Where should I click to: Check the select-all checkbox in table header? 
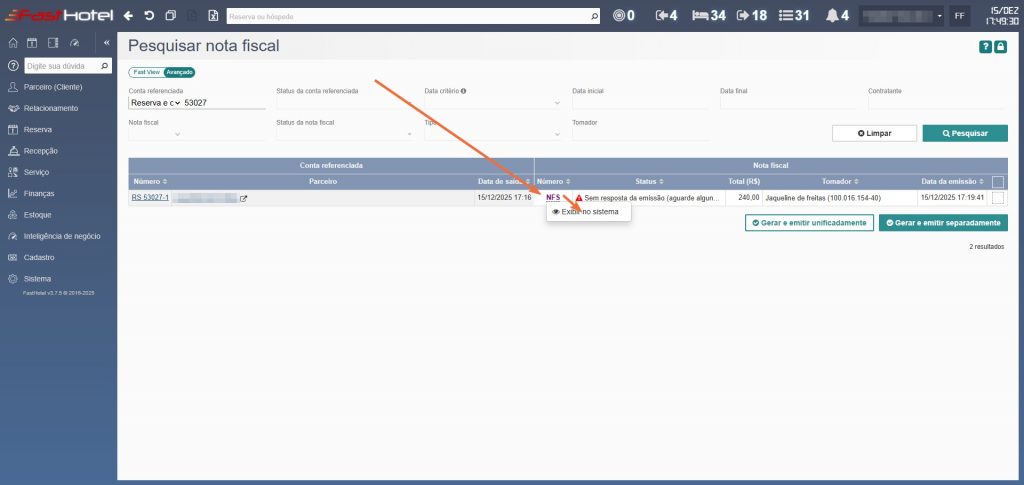pyautogui.click(x=998, y=182)
